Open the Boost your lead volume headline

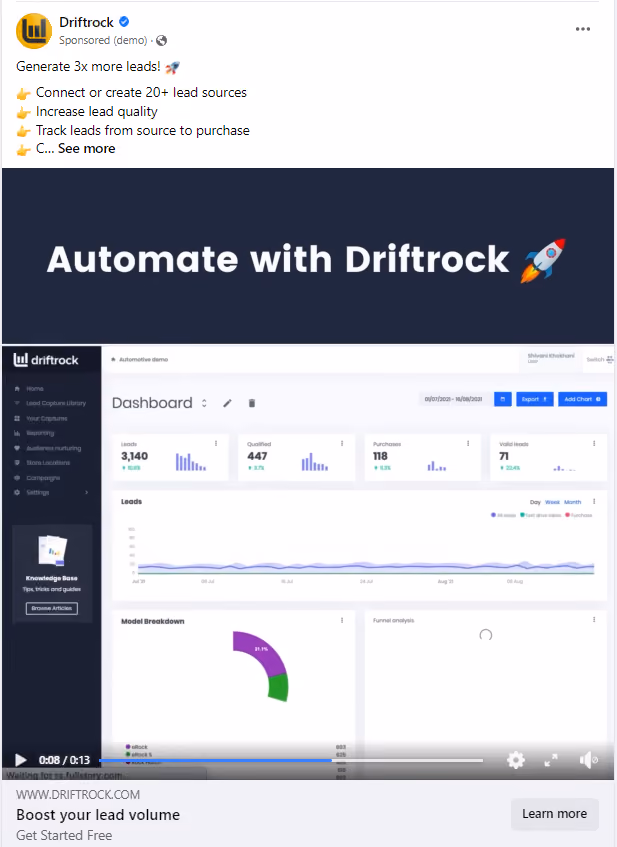pyautogui.click(x=98, y=815)
